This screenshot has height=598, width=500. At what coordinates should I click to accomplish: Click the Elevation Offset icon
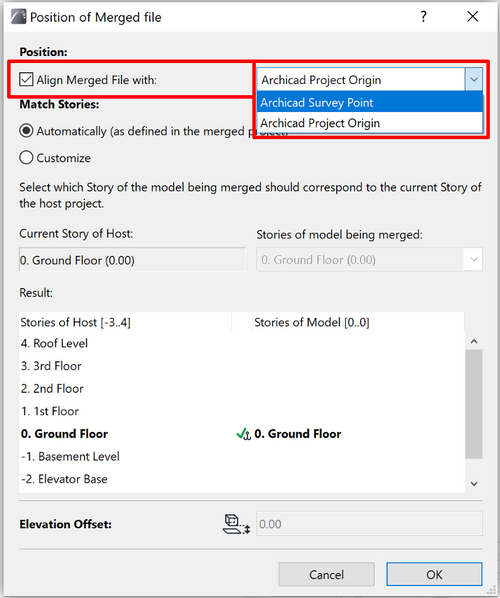(x=236, y=524)
